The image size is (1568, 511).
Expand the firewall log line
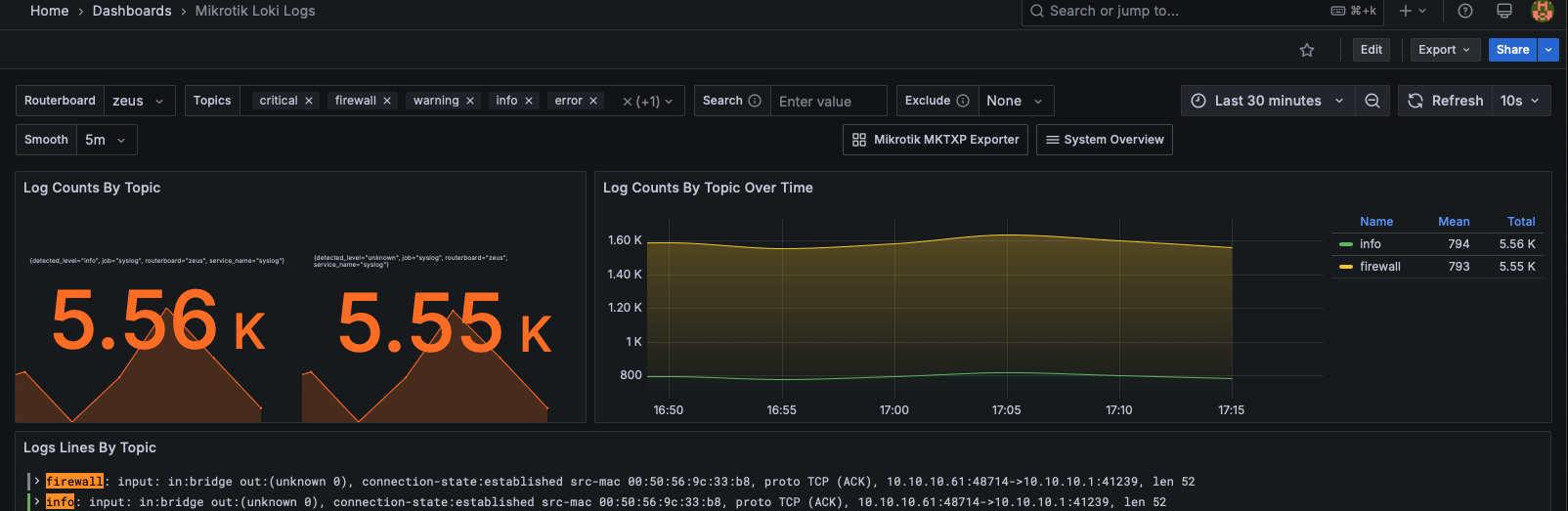[x=37, y=481]
